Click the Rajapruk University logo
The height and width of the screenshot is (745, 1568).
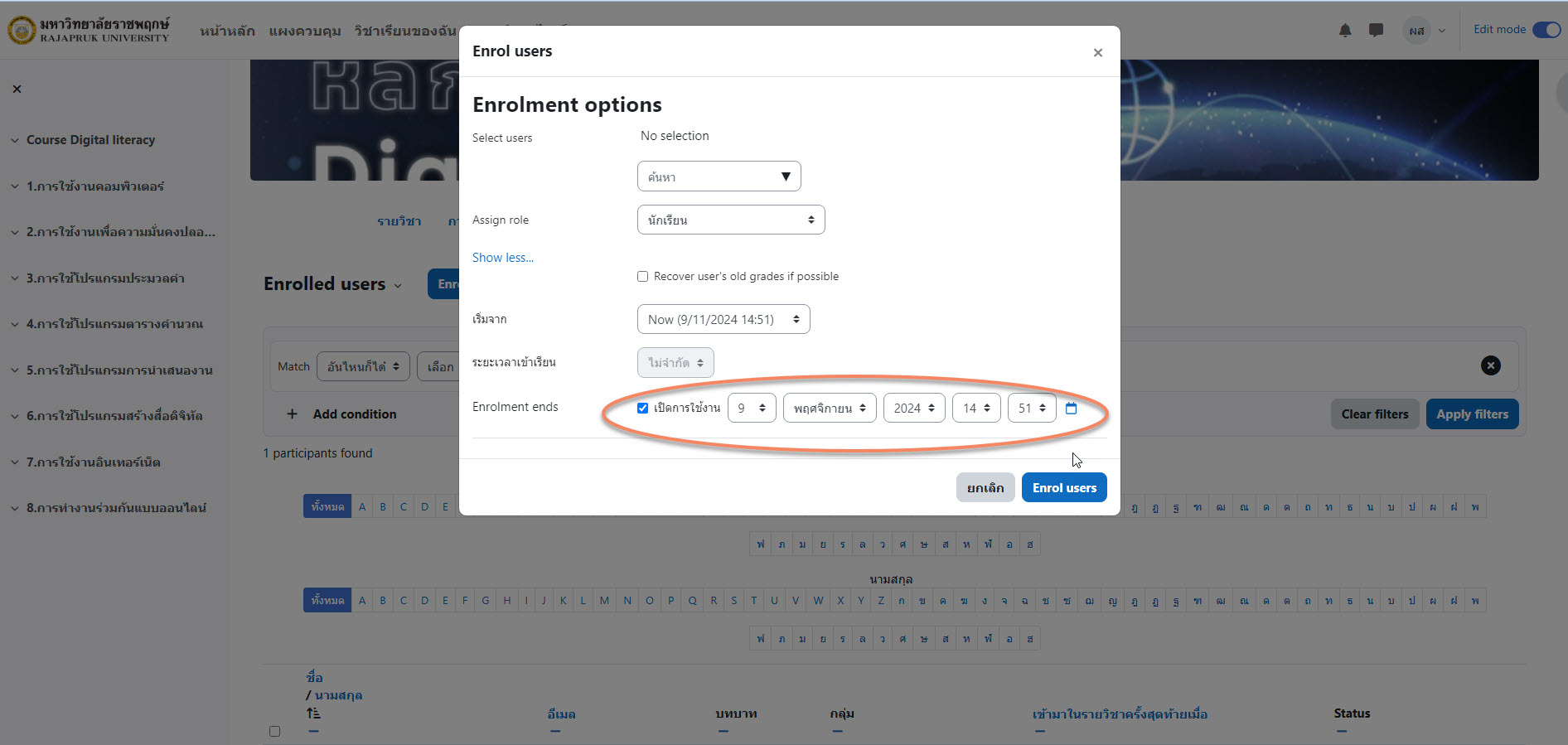[90, 30]
